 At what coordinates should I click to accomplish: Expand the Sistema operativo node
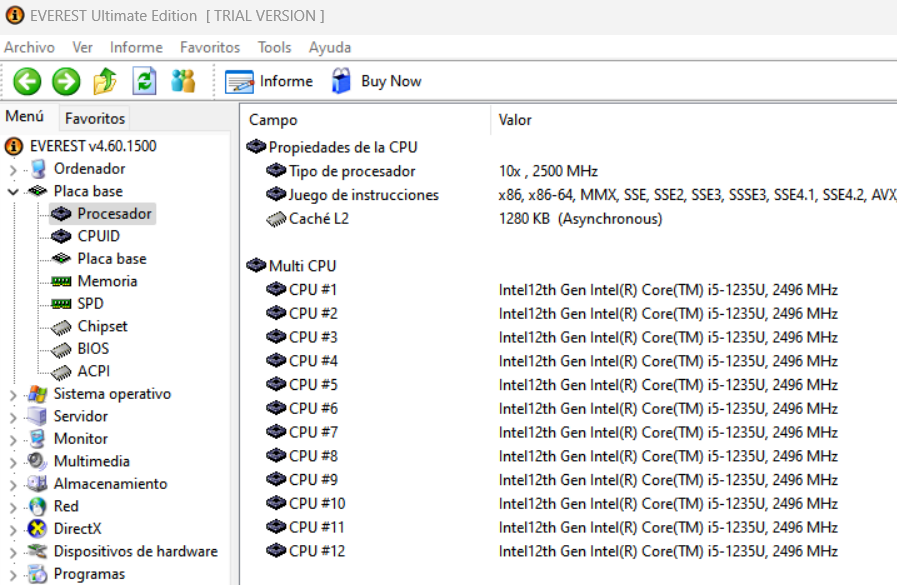click(13, 395)
